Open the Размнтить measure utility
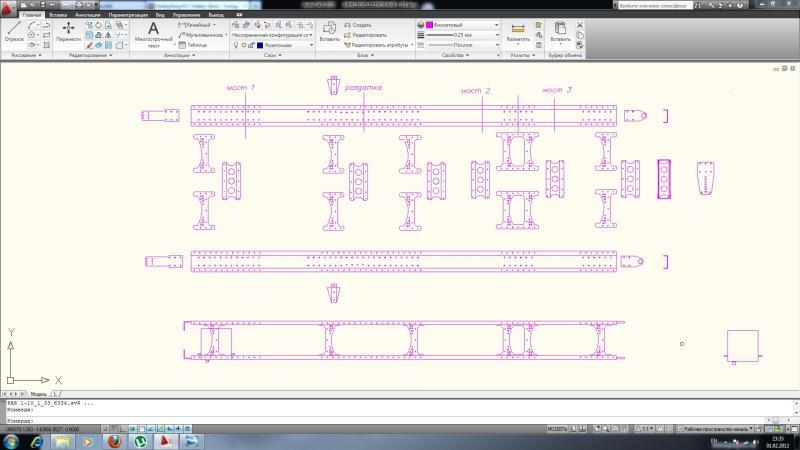 (518, 33)
